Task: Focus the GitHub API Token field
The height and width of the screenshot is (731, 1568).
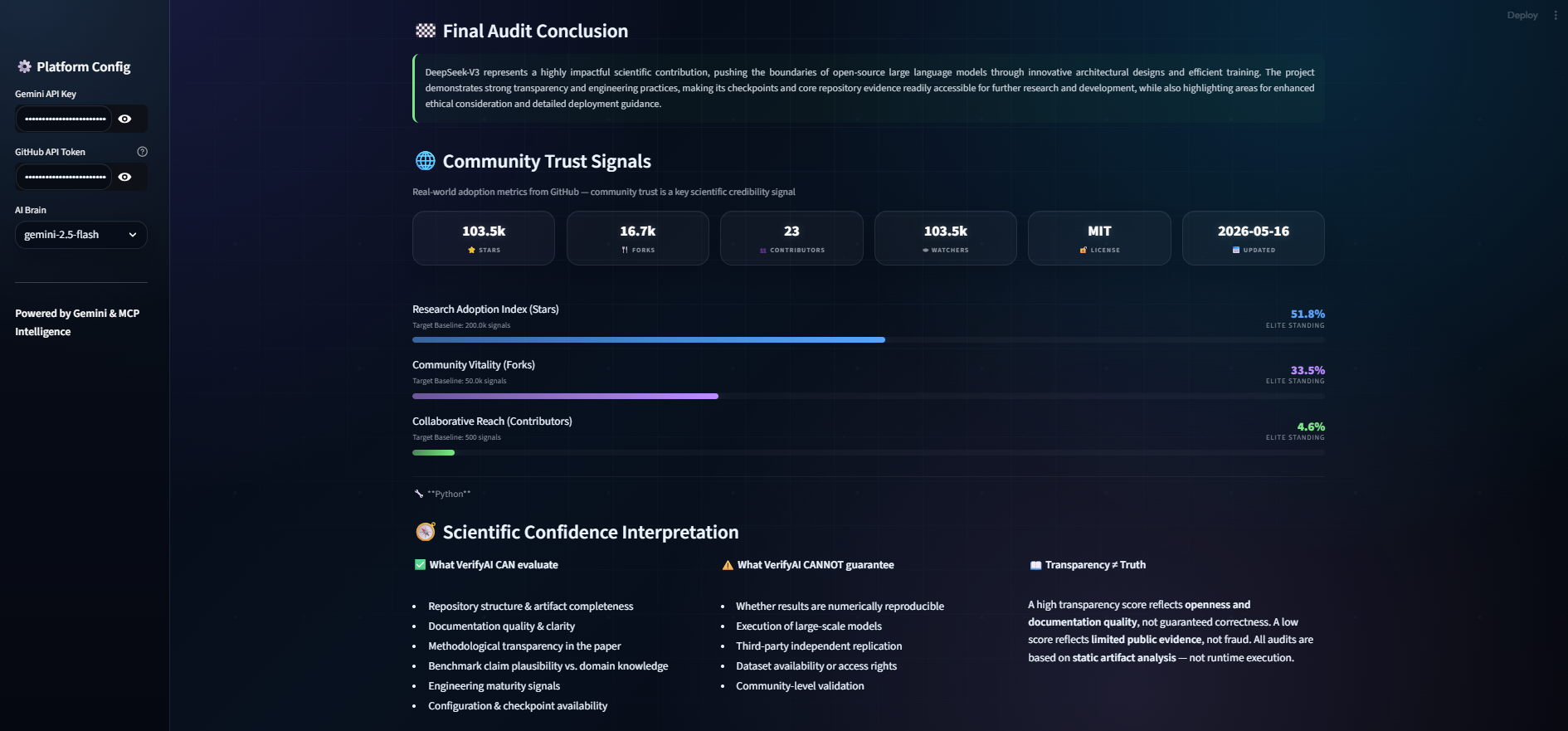Action: [63, 177]
